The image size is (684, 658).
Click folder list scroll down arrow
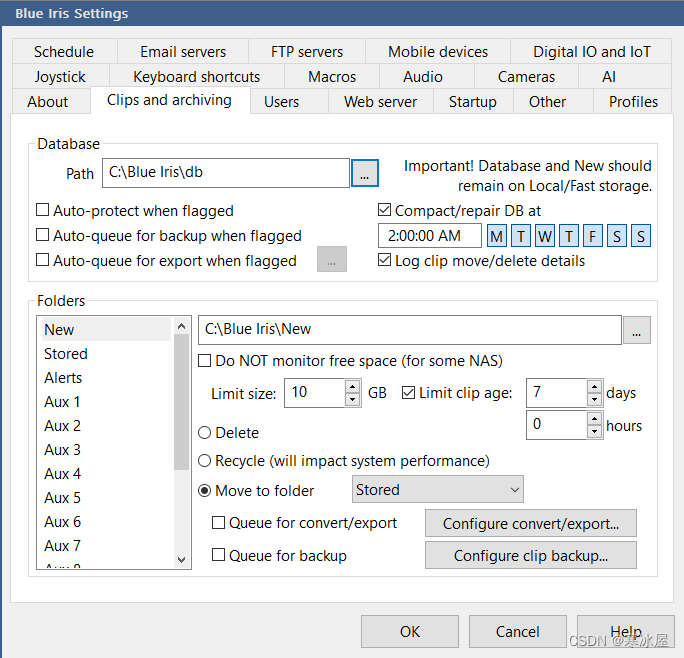pos(182,559)
